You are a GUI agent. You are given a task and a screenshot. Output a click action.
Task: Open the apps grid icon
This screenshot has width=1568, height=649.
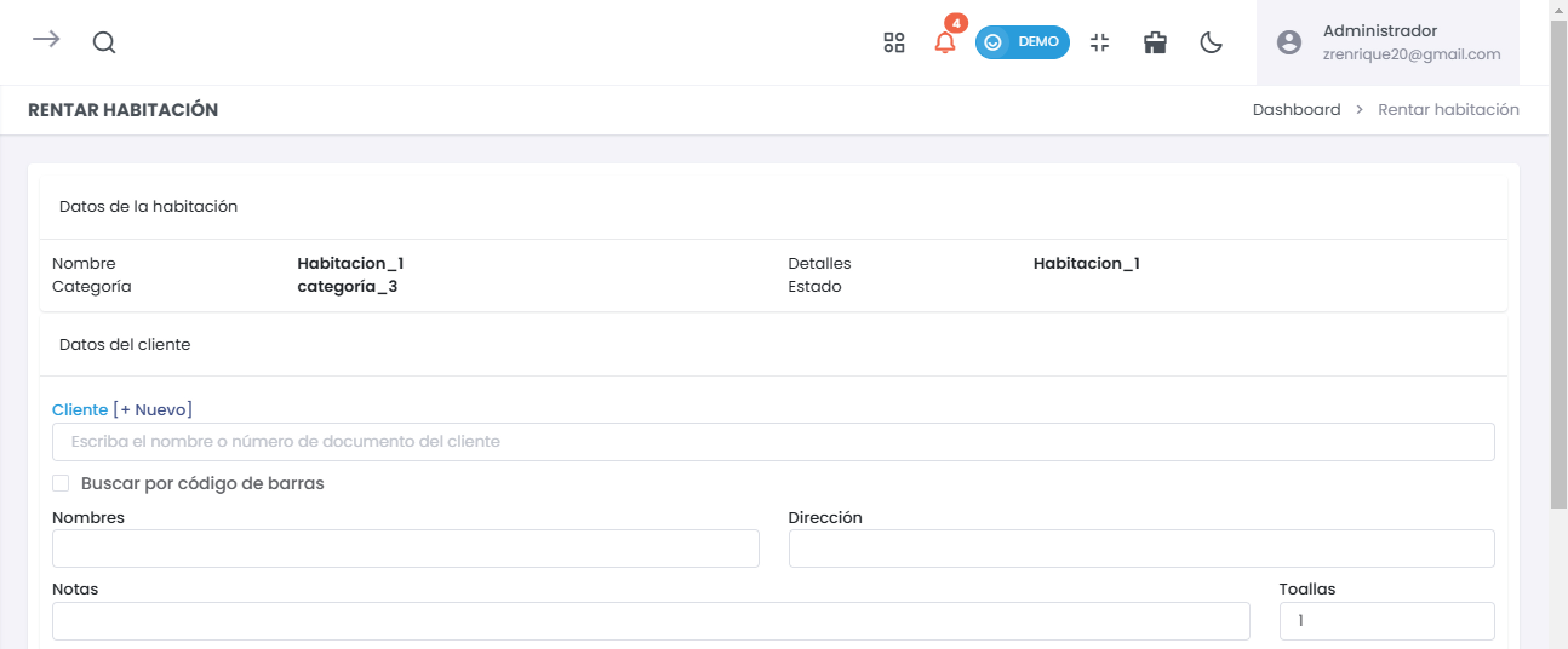point(893,42)
